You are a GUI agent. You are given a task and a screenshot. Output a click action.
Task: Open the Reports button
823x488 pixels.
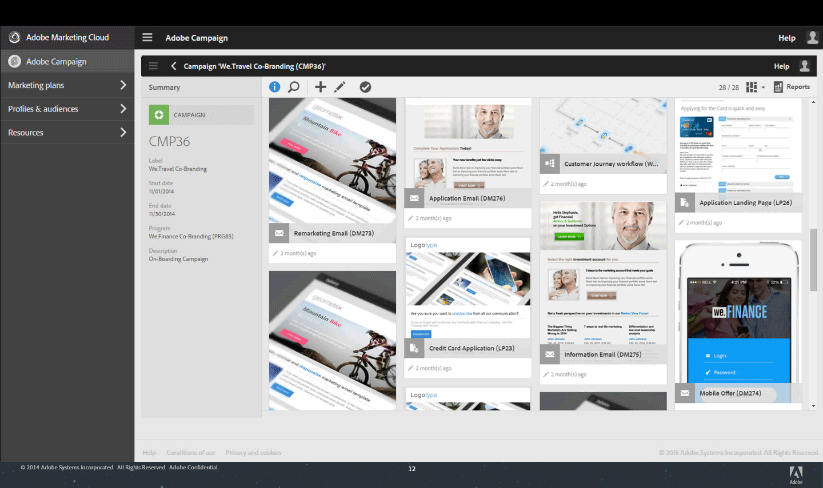(x=791, y=87)
